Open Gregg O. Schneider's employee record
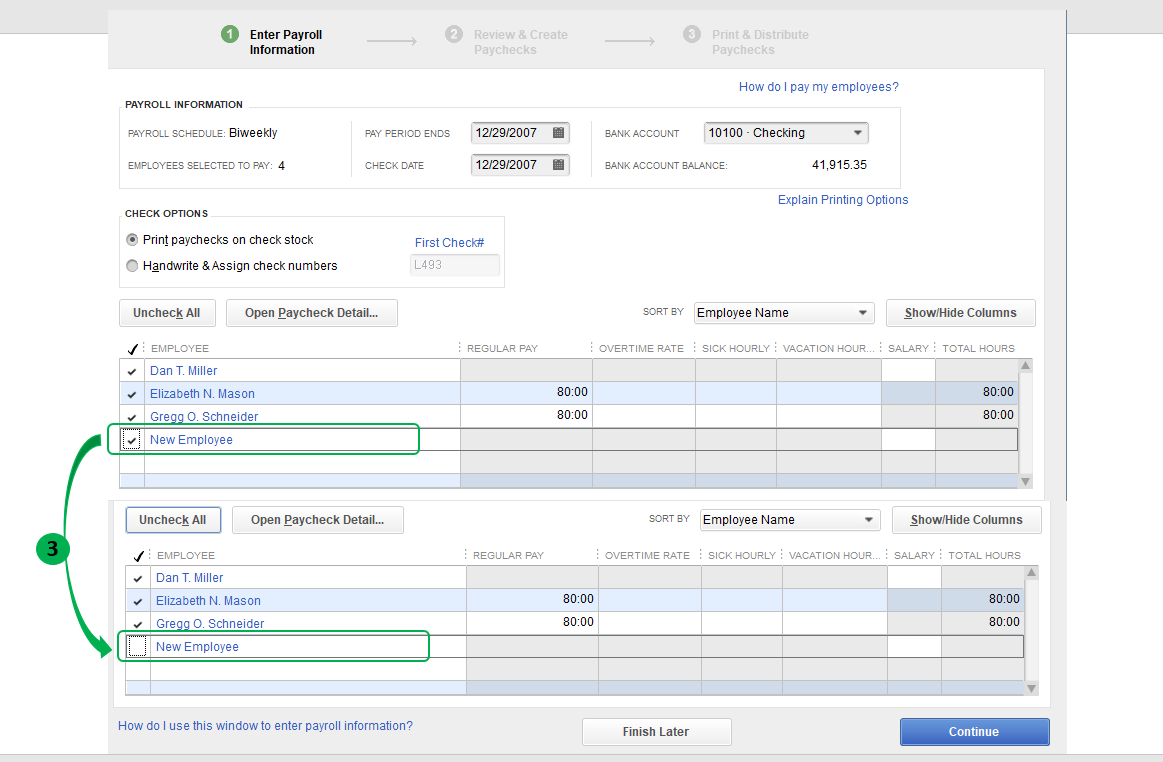Viewport: 1163px width, 762px height. tap(204, 416)
